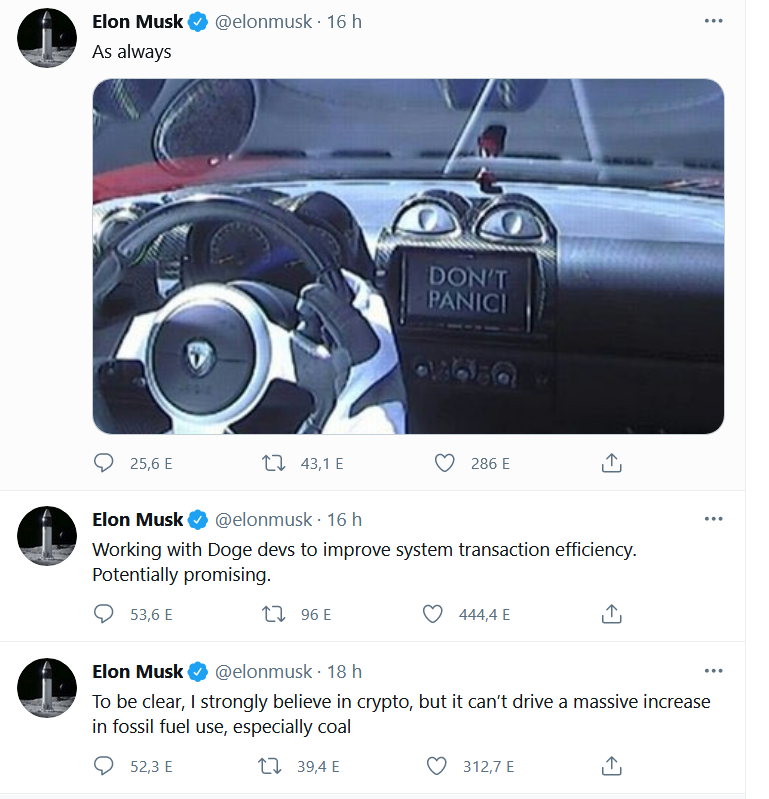Share the Doge devs tweet
The height and width of the screenshot is (799, 769).
[x=612, y=614]
